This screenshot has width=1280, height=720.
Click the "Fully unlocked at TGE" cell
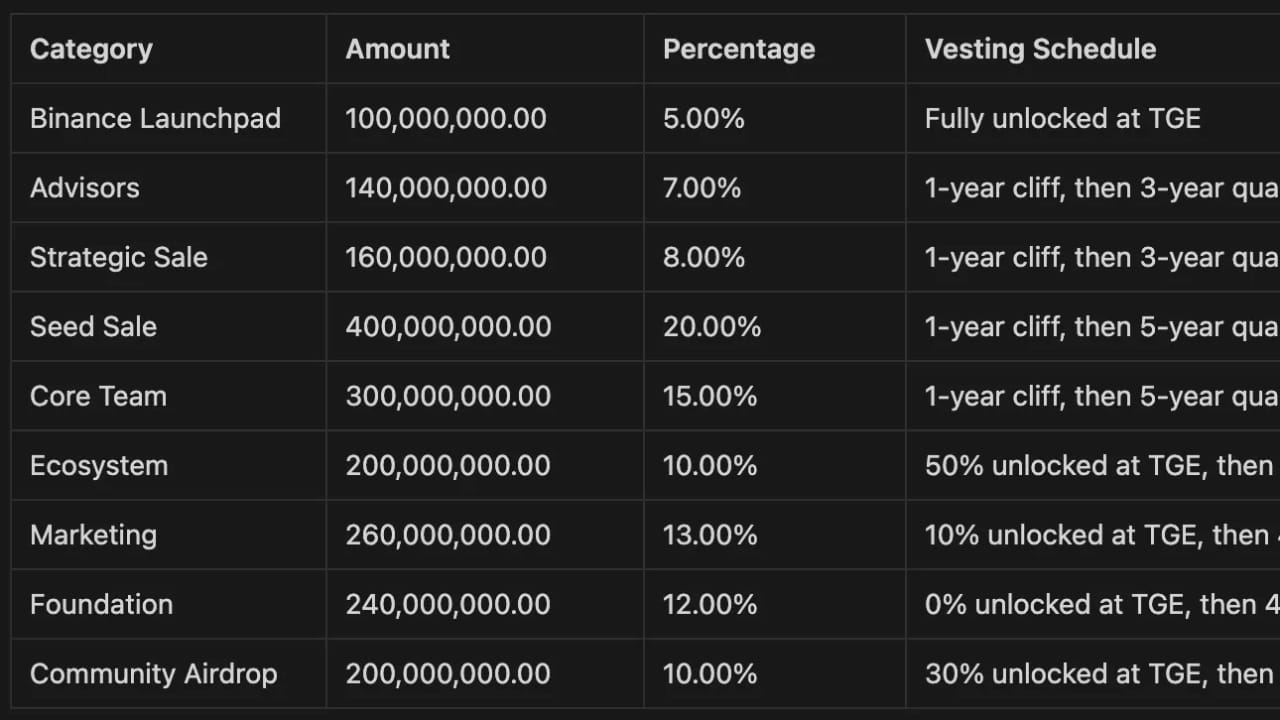tap(1062, 118)
